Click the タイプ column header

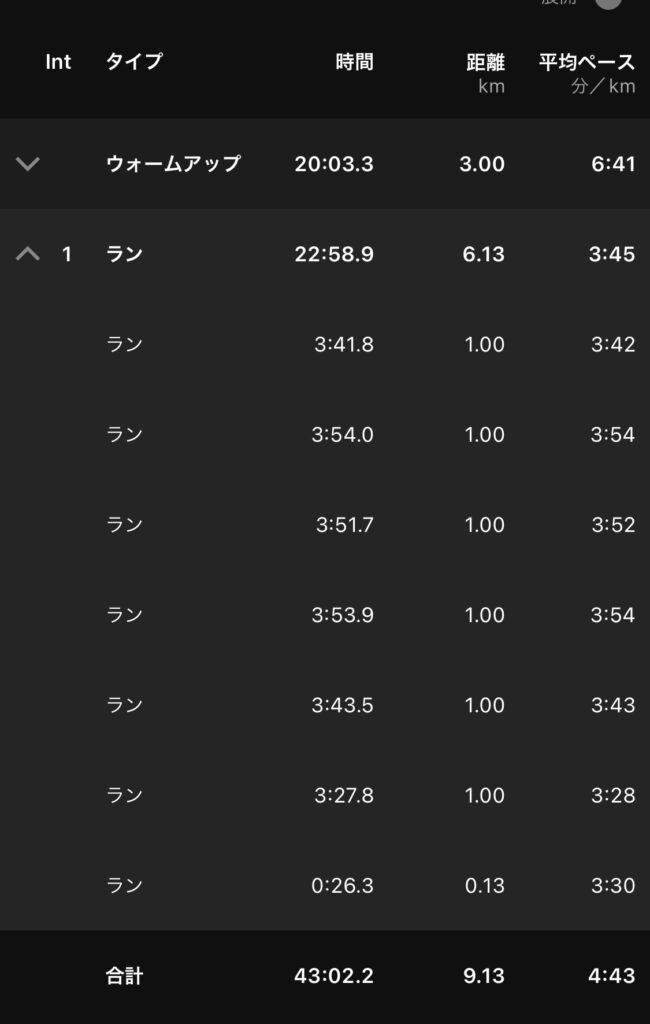[x=134, y=62]
